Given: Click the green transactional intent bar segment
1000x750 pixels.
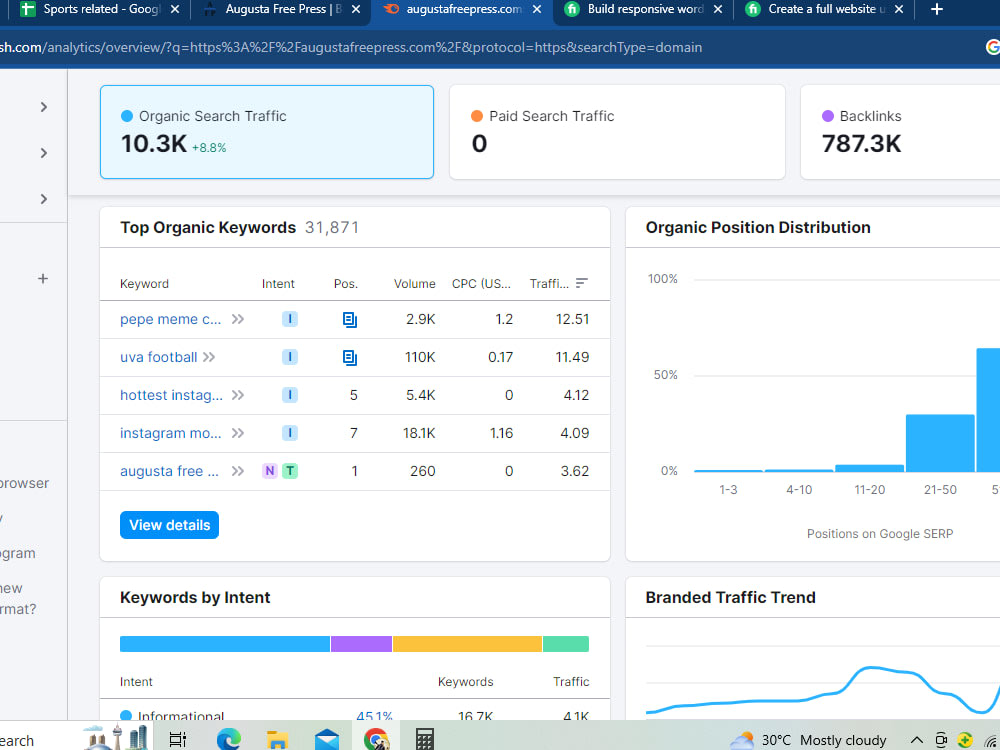Looking at the screenshot, I should coord(566,643).
